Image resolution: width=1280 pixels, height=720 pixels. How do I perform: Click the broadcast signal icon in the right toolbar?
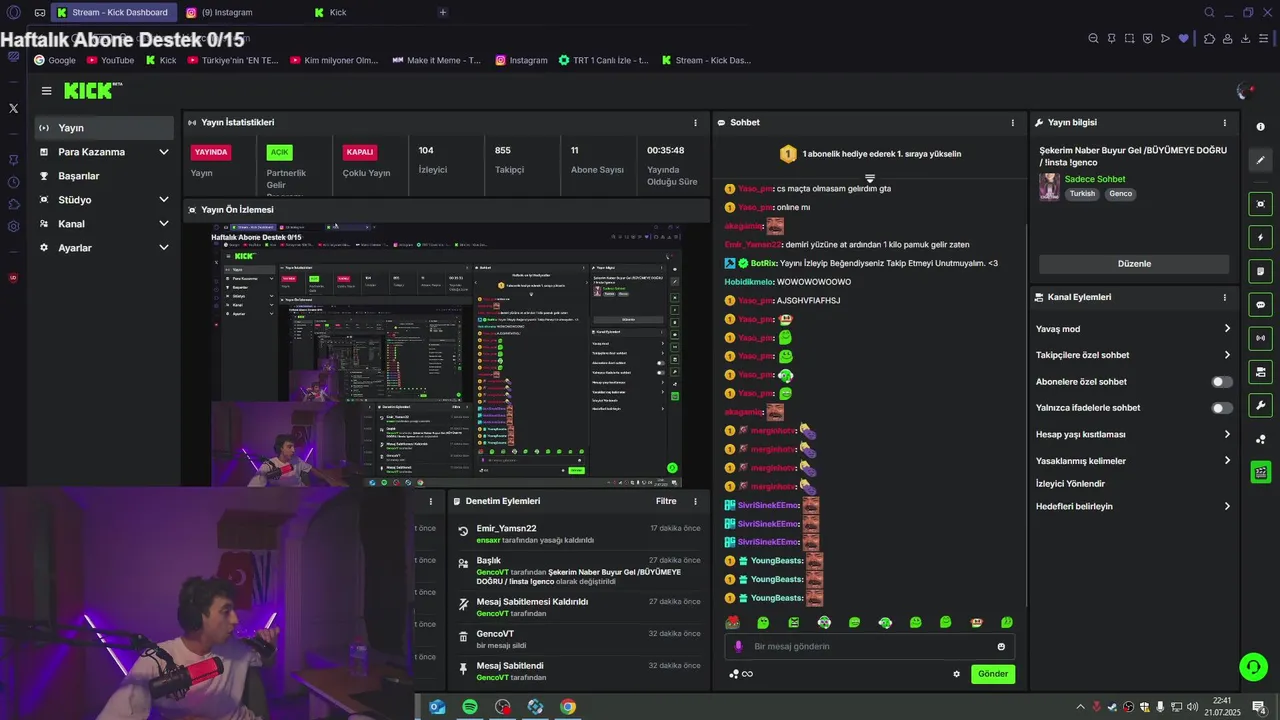(1260, 338)
